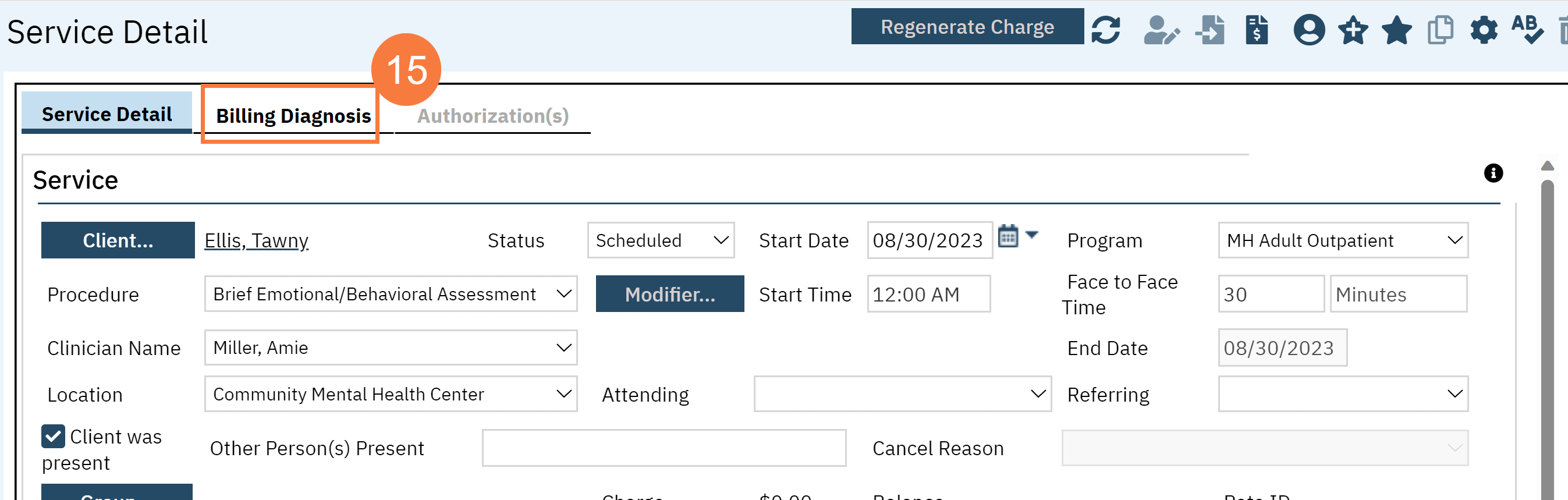
Task: Run the AB spell check icon
Action: 1527,29
